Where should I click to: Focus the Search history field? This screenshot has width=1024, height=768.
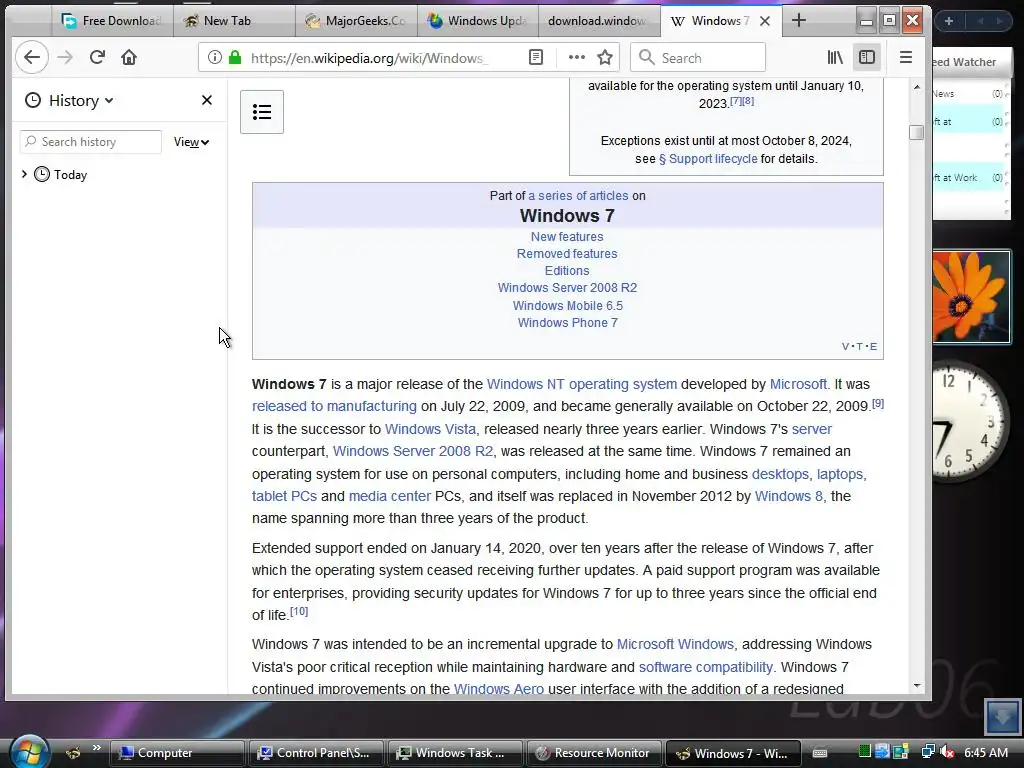[91, 142]
